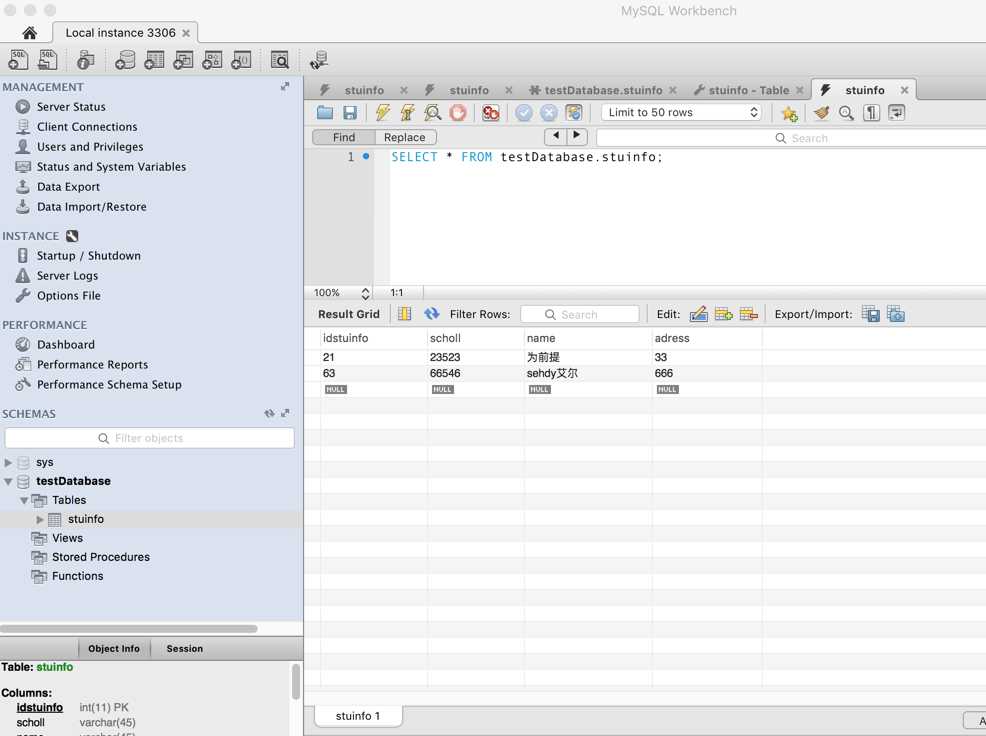Adjust the 100% zoom stepper
This screenshot has width=986, height=736.
365,293
